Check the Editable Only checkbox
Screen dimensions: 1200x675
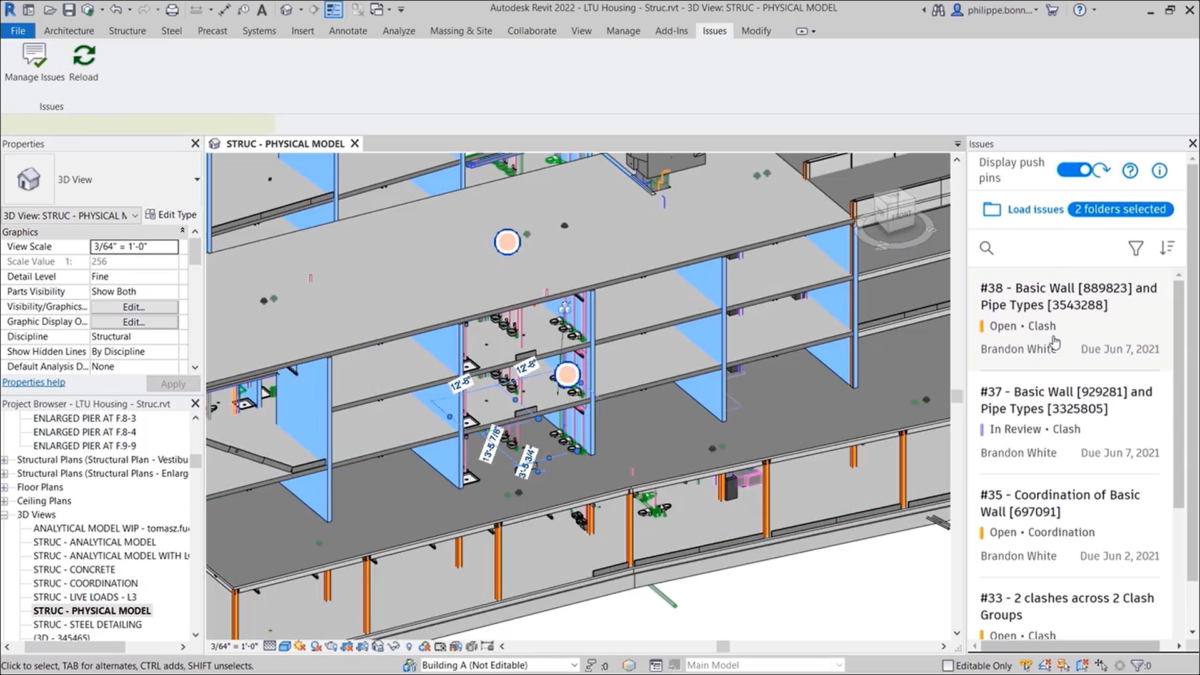pos(947,665)
